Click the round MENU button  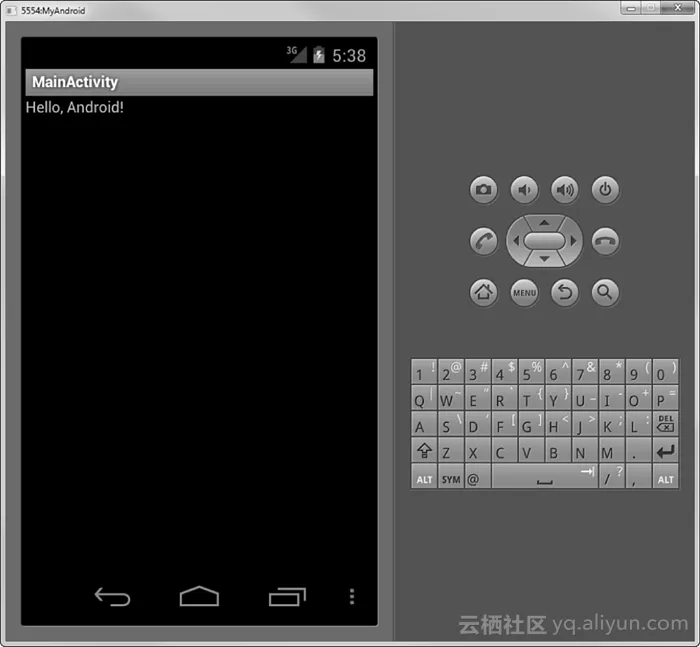pos(524,293)
